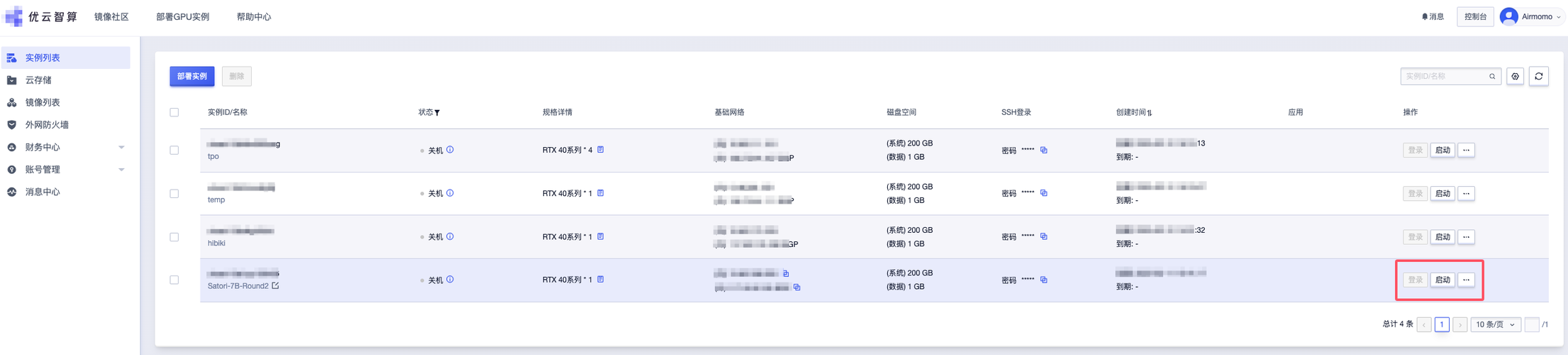Select the tpo instance checkbox
The width and height of the screenshot is (1568, 355).
(174, 151)
